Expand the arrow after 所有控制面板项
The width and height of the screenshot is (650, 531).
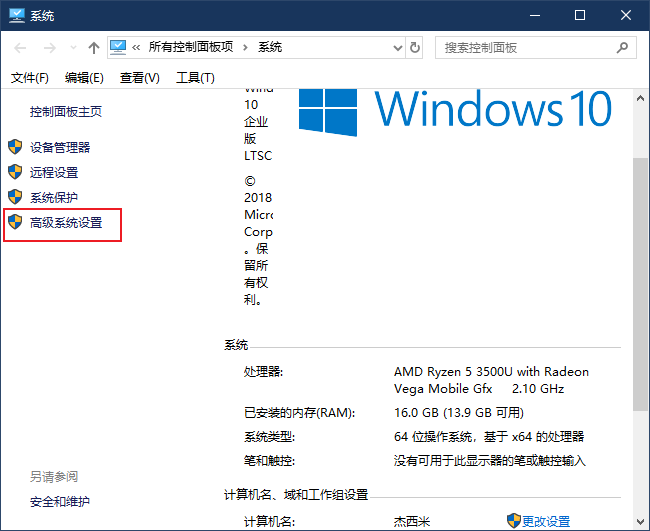point(245,48)
